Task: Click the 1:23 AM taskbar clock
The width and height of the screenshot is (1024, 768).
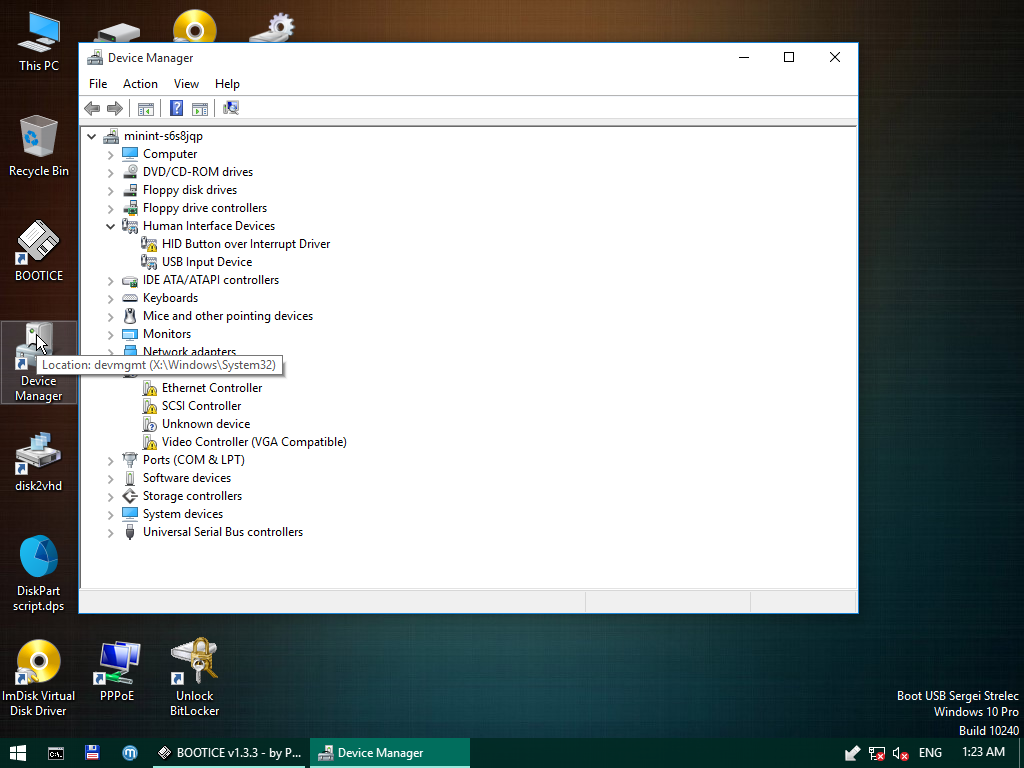Action: pyautogui.click(x=984, y=752)
